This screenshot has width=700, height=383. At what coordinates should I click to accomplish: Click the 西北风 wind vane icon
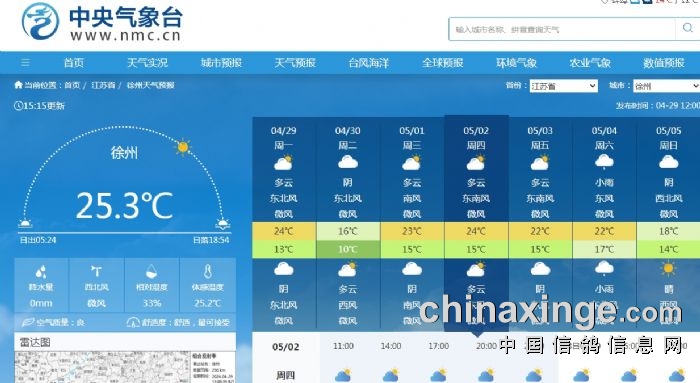pyautogui.click(x=96, y=271)
